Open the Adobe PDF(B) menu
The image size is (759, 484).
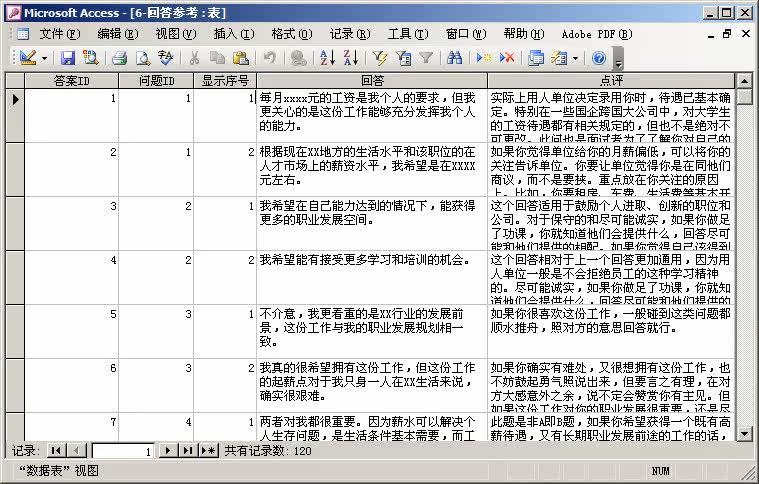(x=597, y=34)
